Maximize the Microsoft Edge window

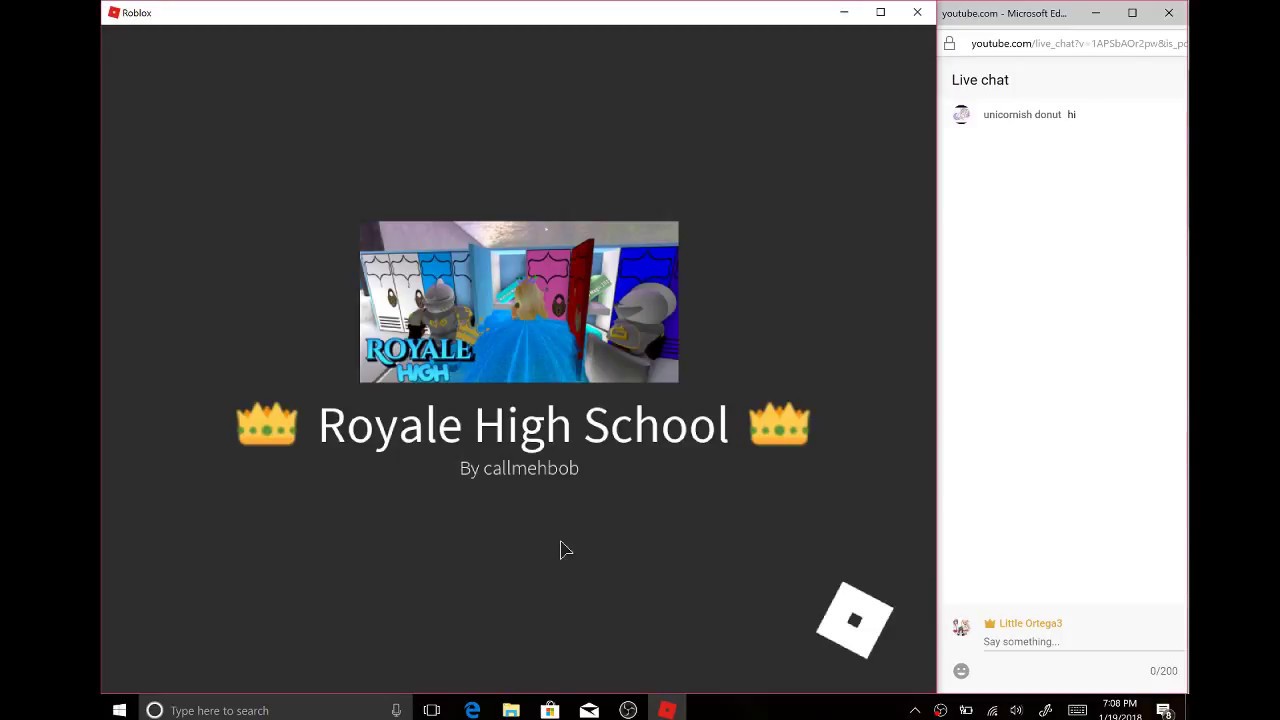(1132, 13)
